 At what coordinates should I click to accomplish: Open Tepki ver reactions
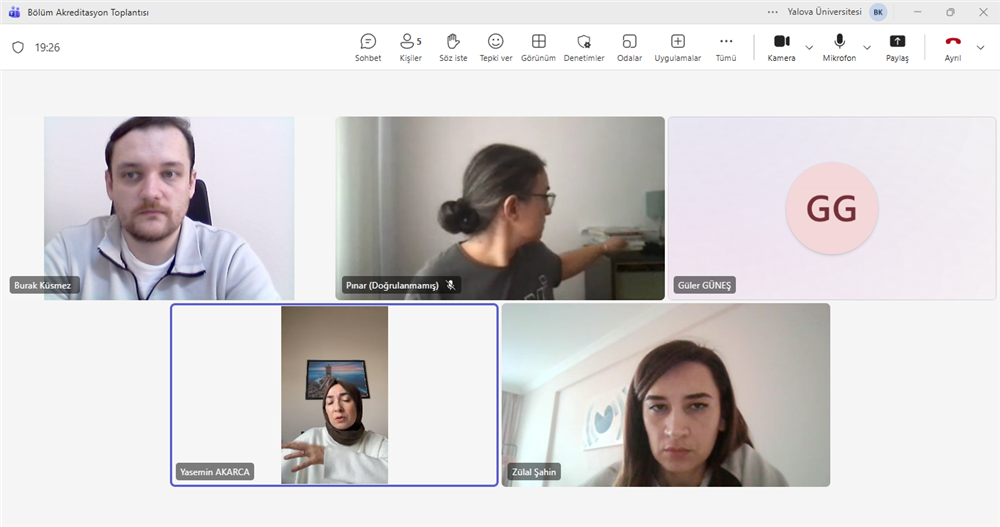tap(495, 47)
